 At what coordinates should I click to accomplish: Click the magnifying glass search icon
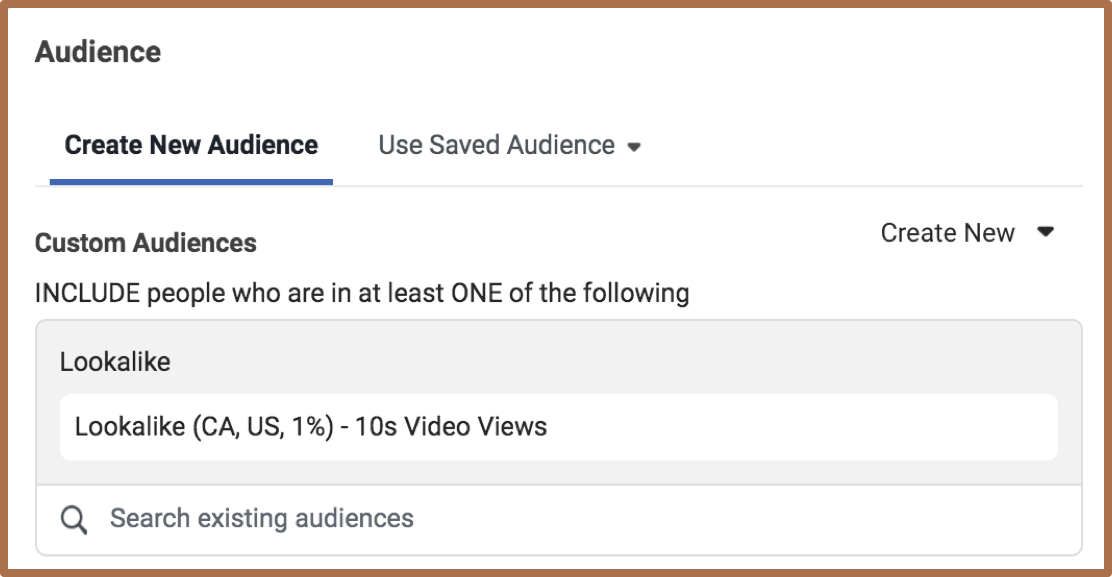pos(73,519)
